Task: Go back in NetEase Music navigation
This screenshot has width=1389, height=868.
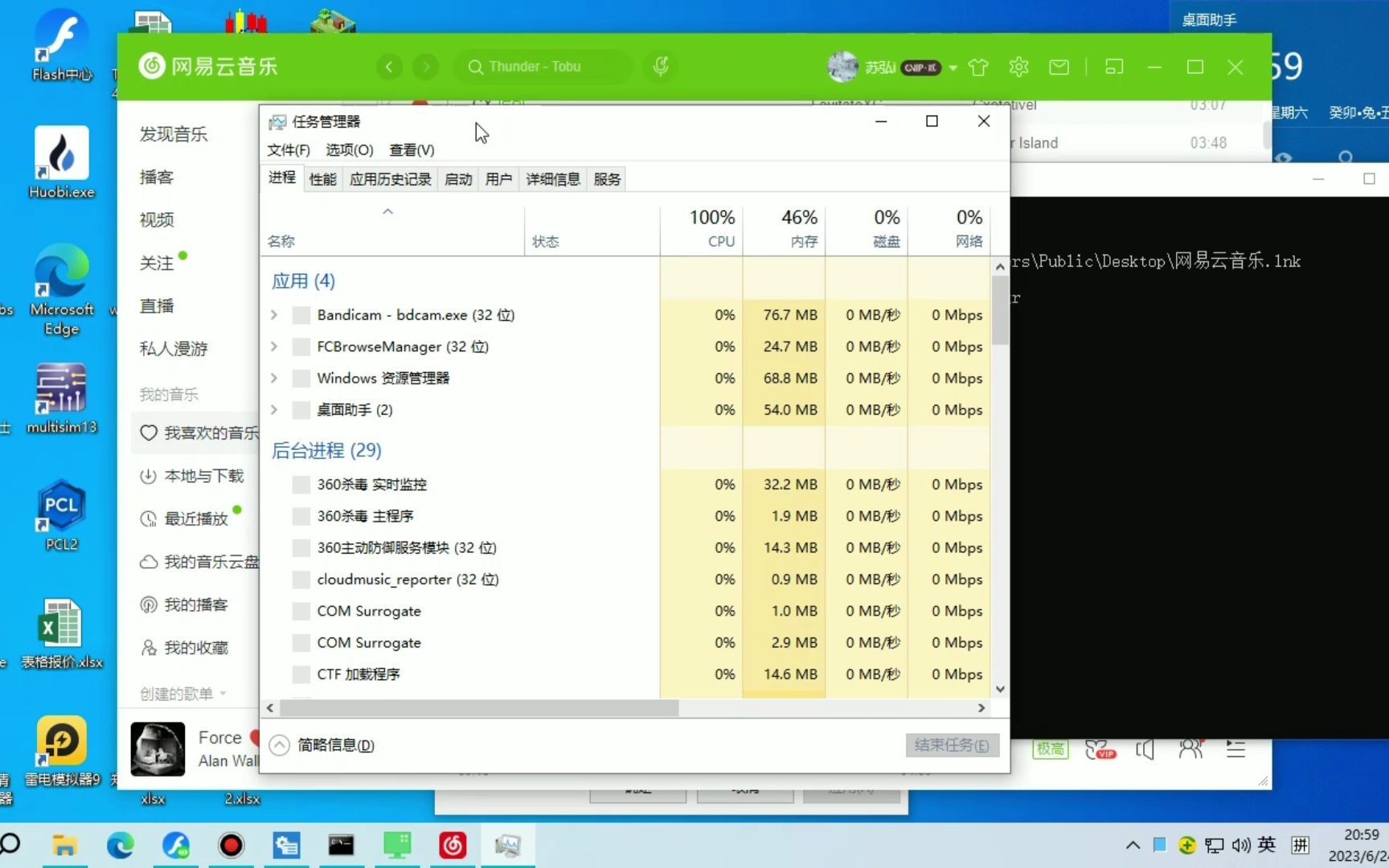Action: pyautogui.click(x=389, y=67)
